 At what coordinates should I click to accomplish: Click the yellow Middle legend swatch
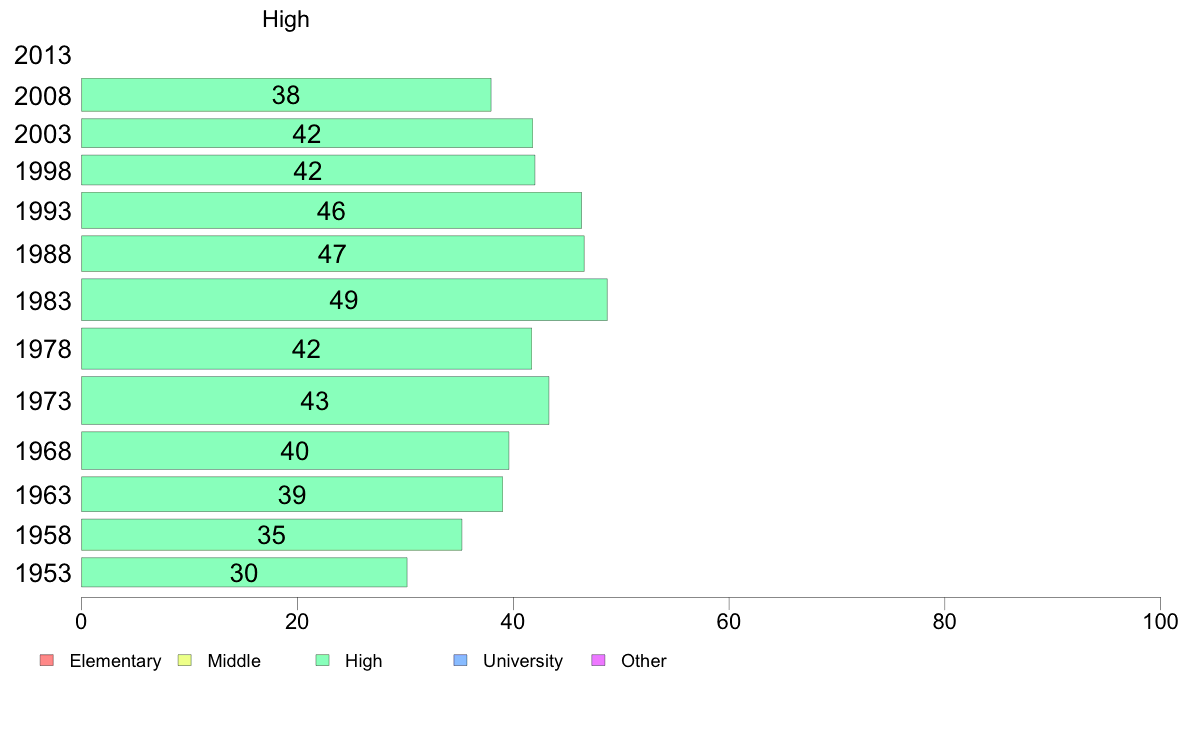click(184, 660)
